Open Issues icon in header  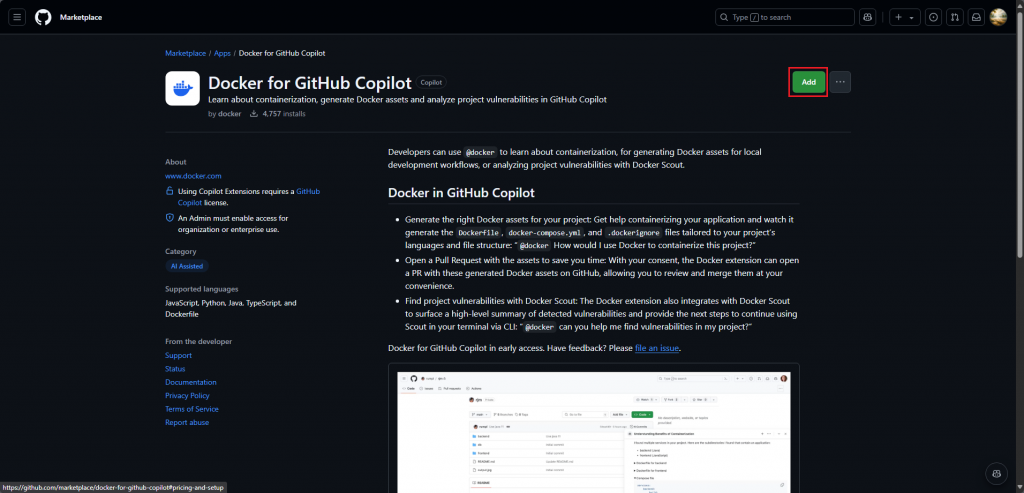pyautogui.click(x=934, y=18)
